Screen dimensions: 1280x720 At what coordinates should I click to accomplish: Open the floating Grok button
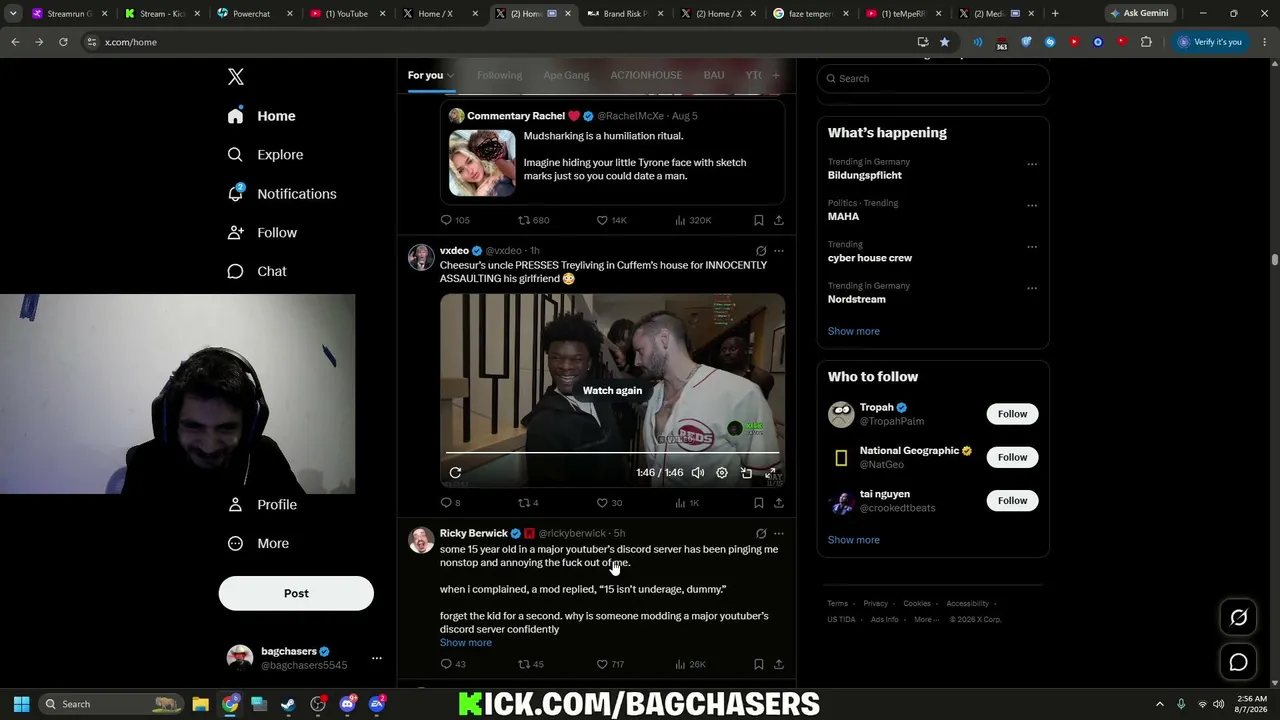tap(1238, 618)
